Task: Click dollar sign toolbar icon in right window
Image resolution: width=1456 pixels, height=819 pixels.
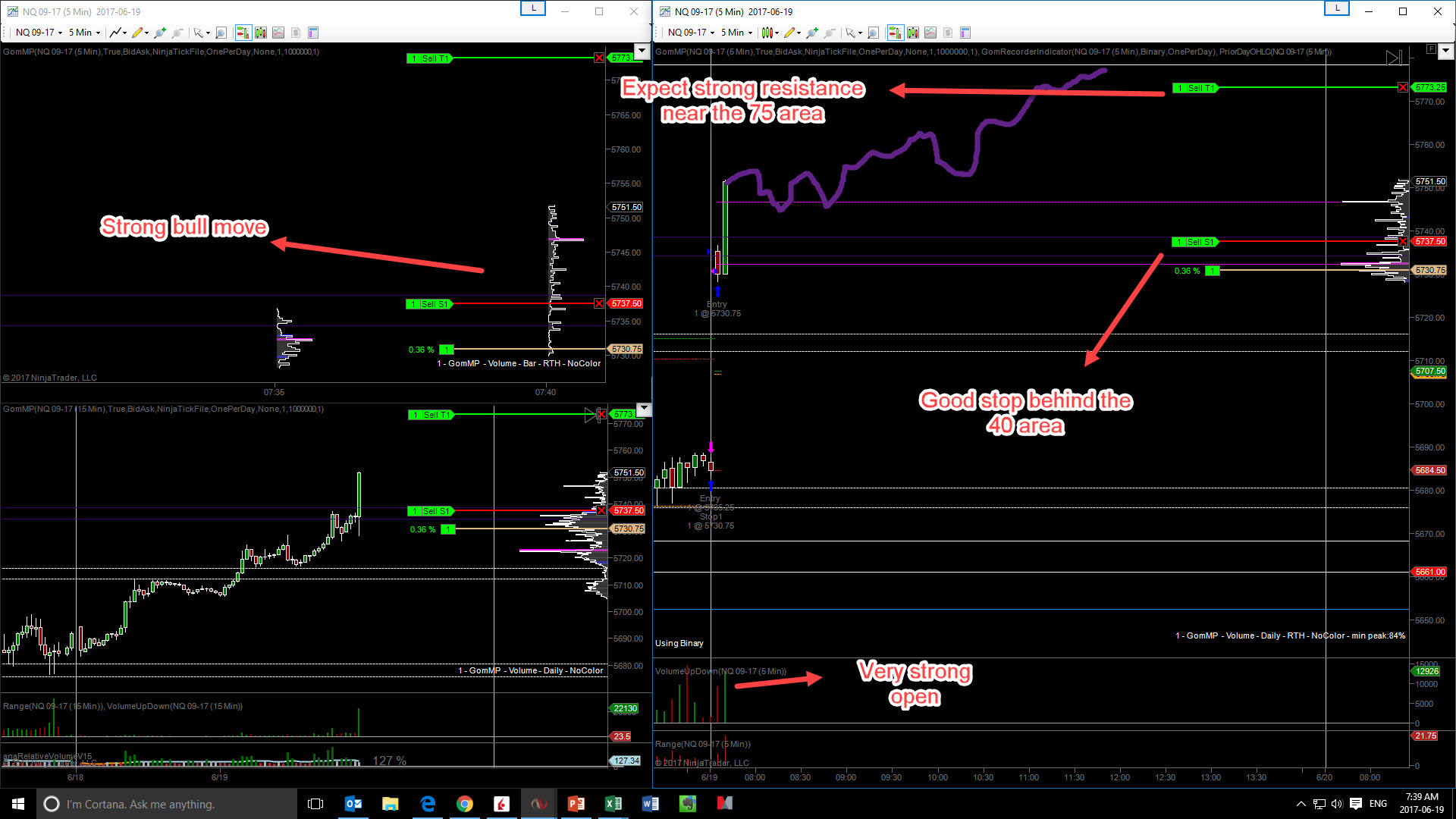Action: coord(948,33)
